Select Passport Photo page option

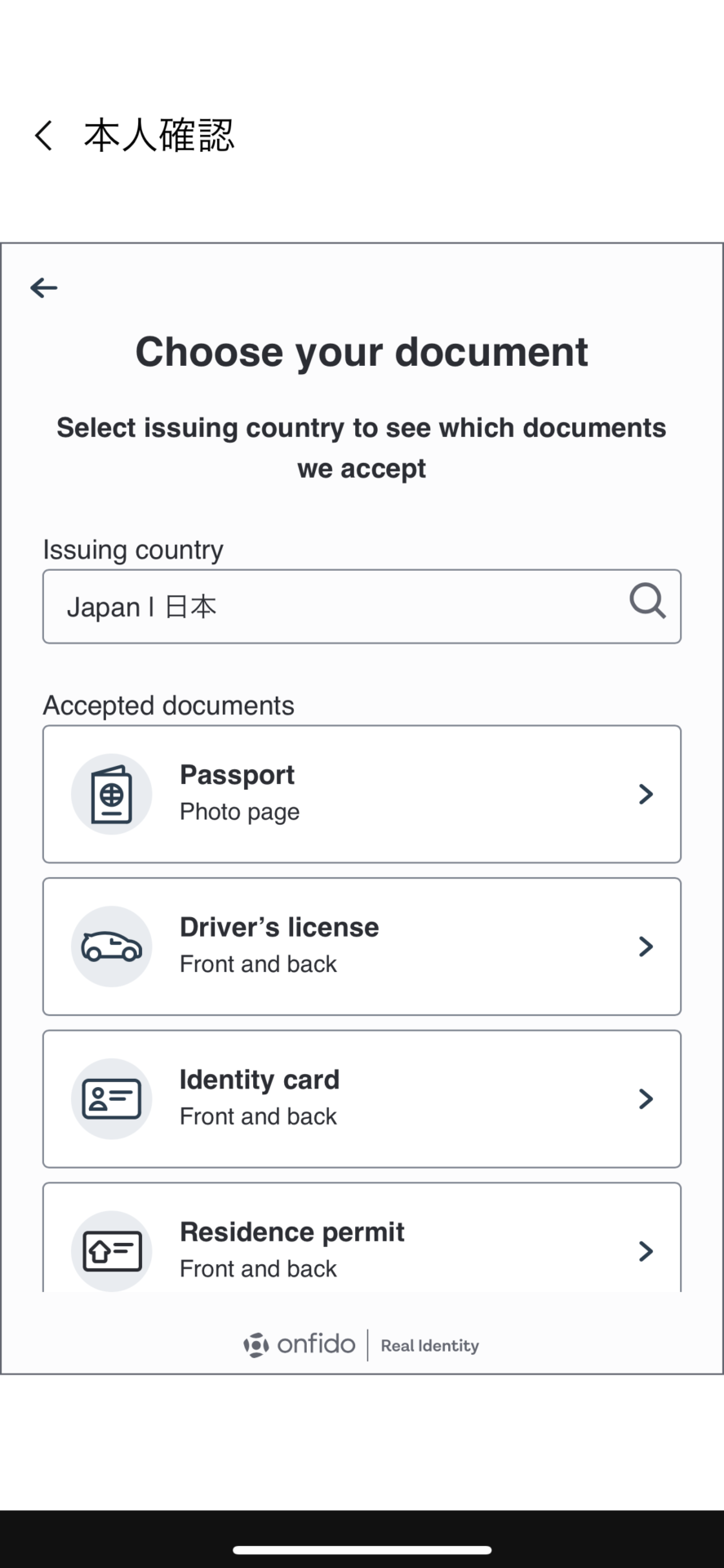point(362,794)
